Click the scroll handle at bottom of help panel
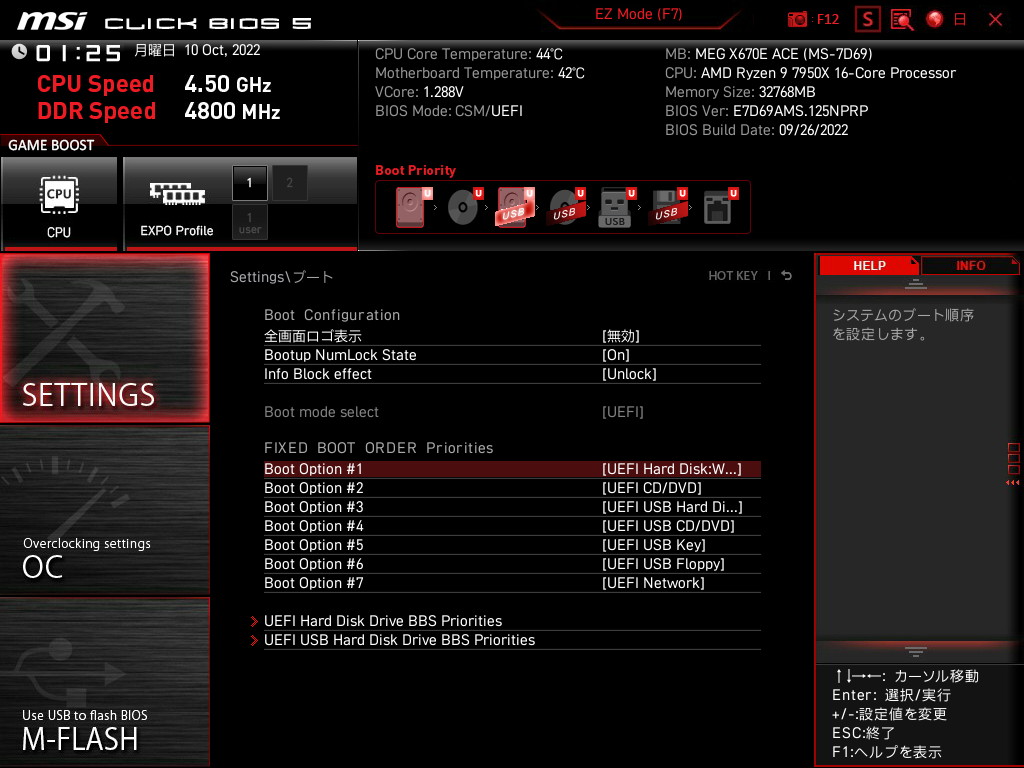 click(916, 652)
